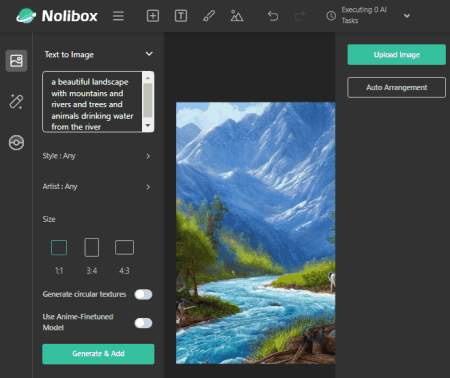Open the image generation sidebar panel
This screenshot has height=378, width=450.
point(16,61)
